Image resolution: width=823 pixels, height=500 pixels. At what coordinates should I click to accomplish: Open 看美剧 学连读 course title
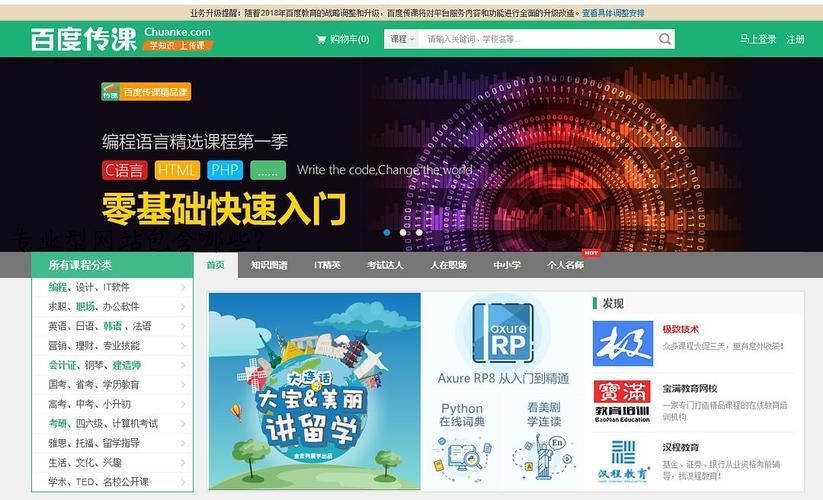544,414
